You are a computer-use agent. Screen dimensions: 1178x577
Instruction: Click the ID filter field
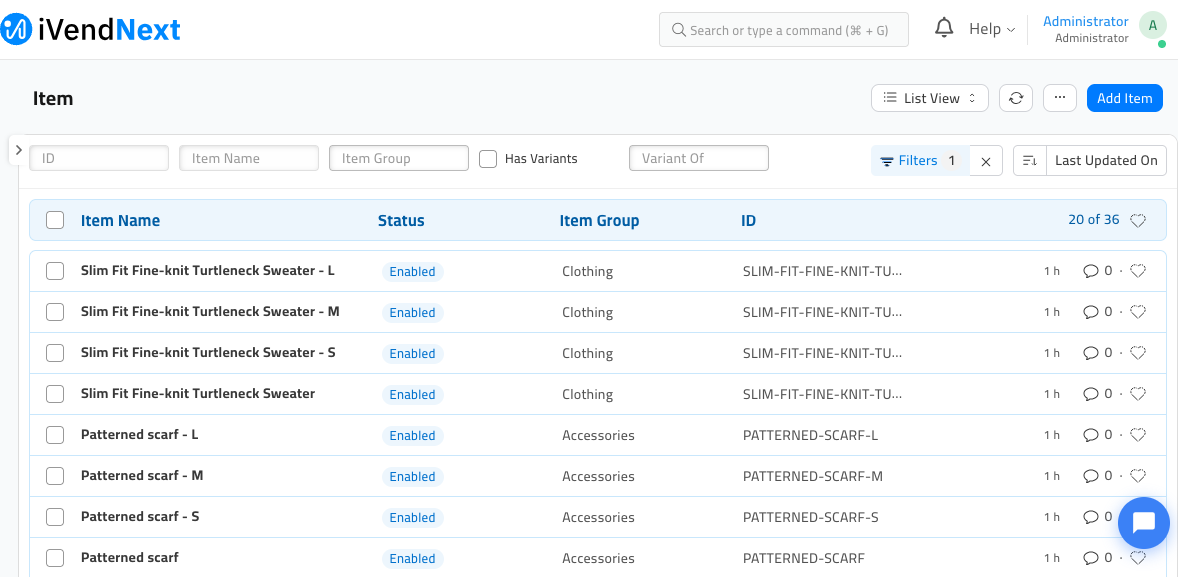99,158
